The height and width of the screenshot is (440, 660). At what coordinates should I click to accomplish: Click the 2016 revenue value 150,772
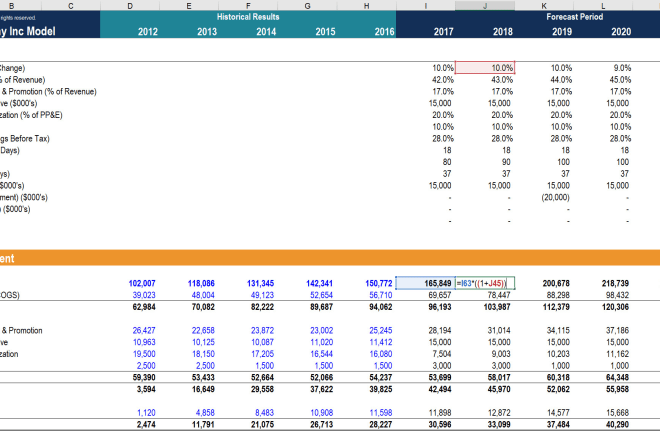379,283
